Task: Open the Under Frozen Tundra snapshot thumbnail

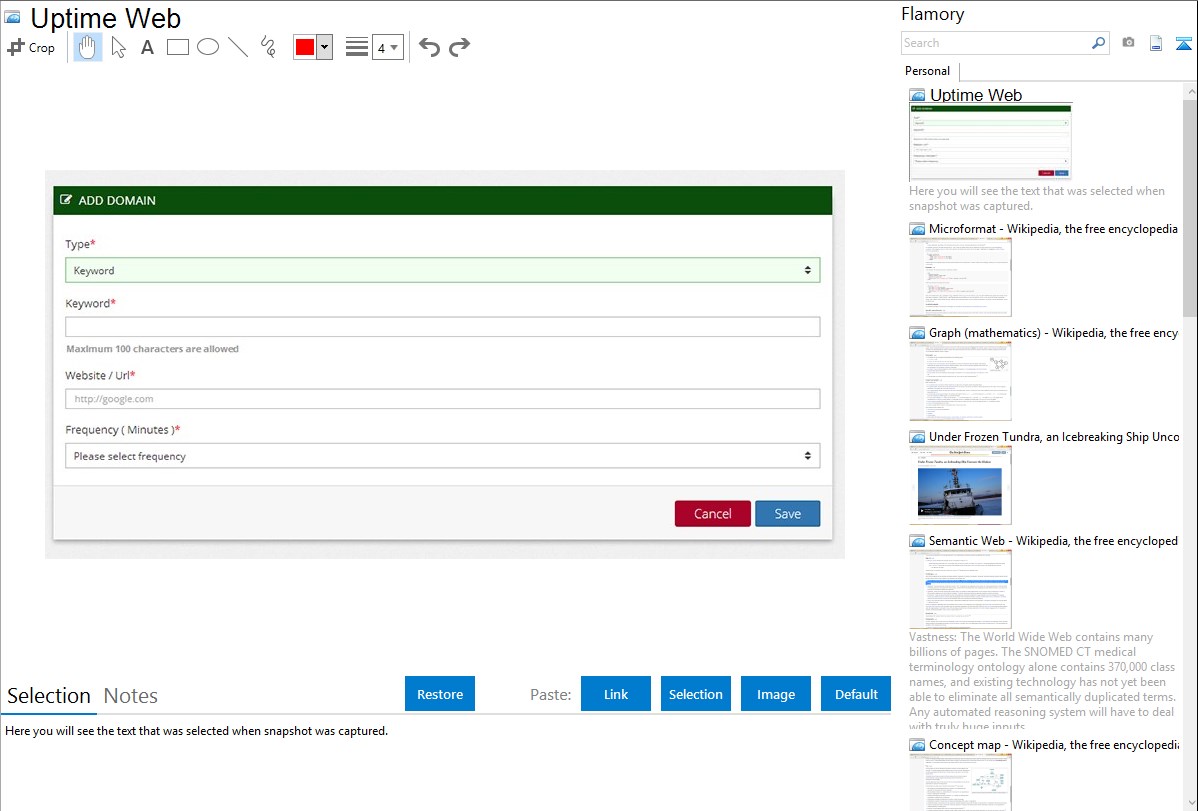Action: click(x=960, y=485)
